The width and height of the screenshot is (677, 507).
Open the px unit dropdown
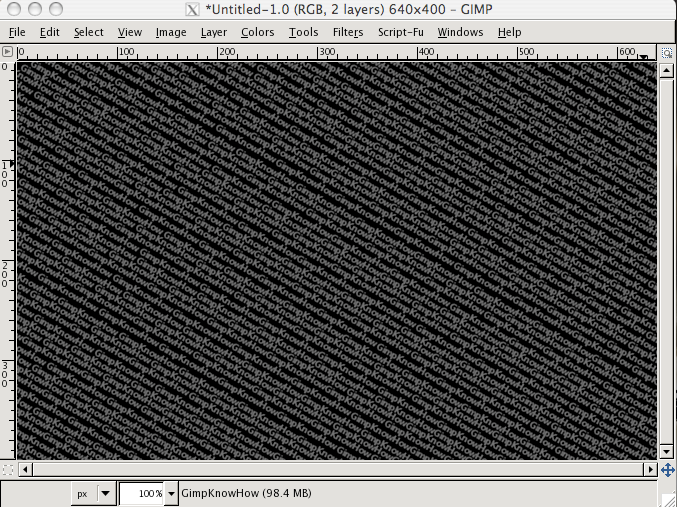pyautogui.click(x=94, y=493)
